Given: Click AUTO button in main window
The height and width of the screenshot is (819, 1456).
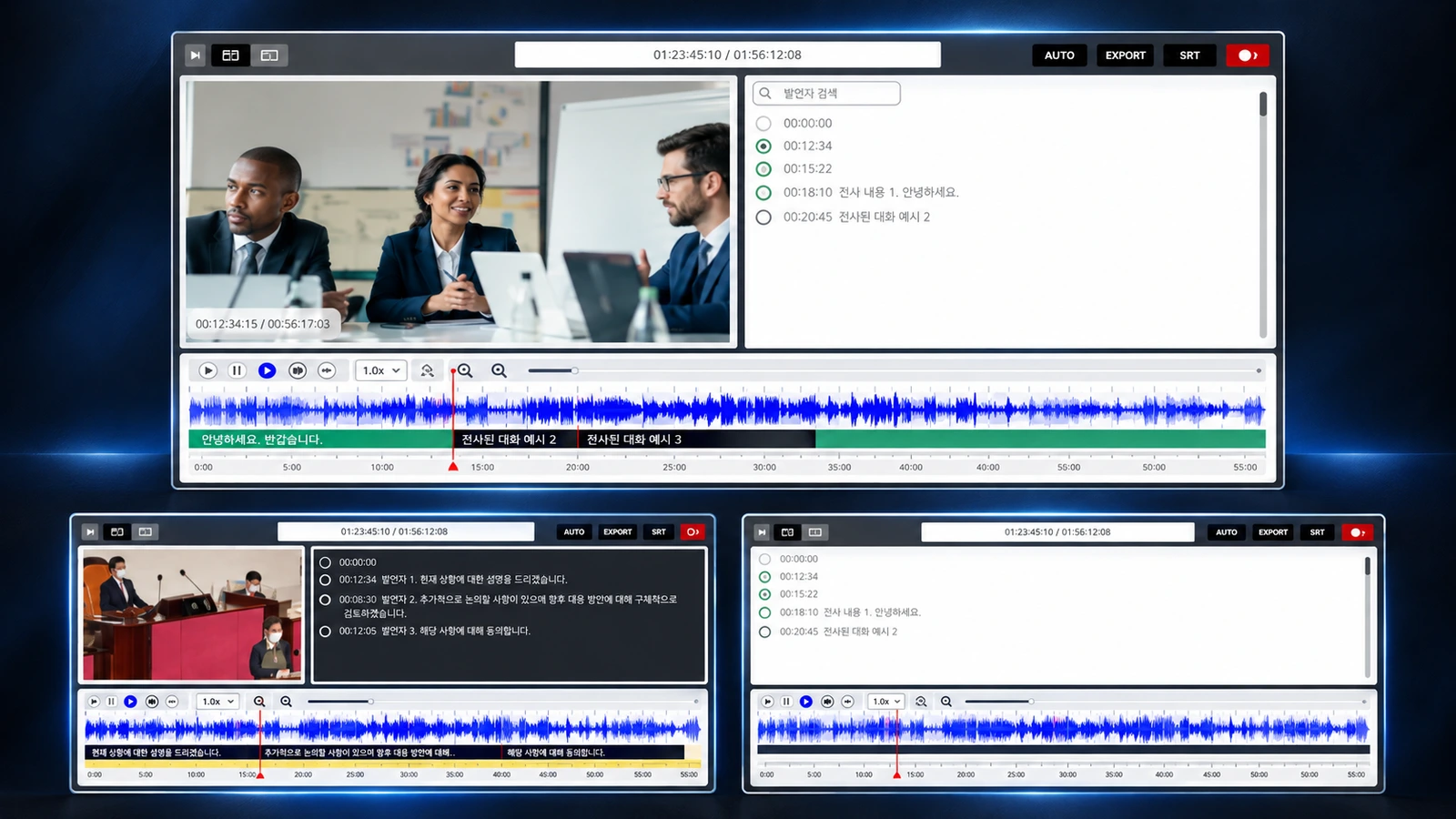Looking at the screenshot, I should point(1059,56).
